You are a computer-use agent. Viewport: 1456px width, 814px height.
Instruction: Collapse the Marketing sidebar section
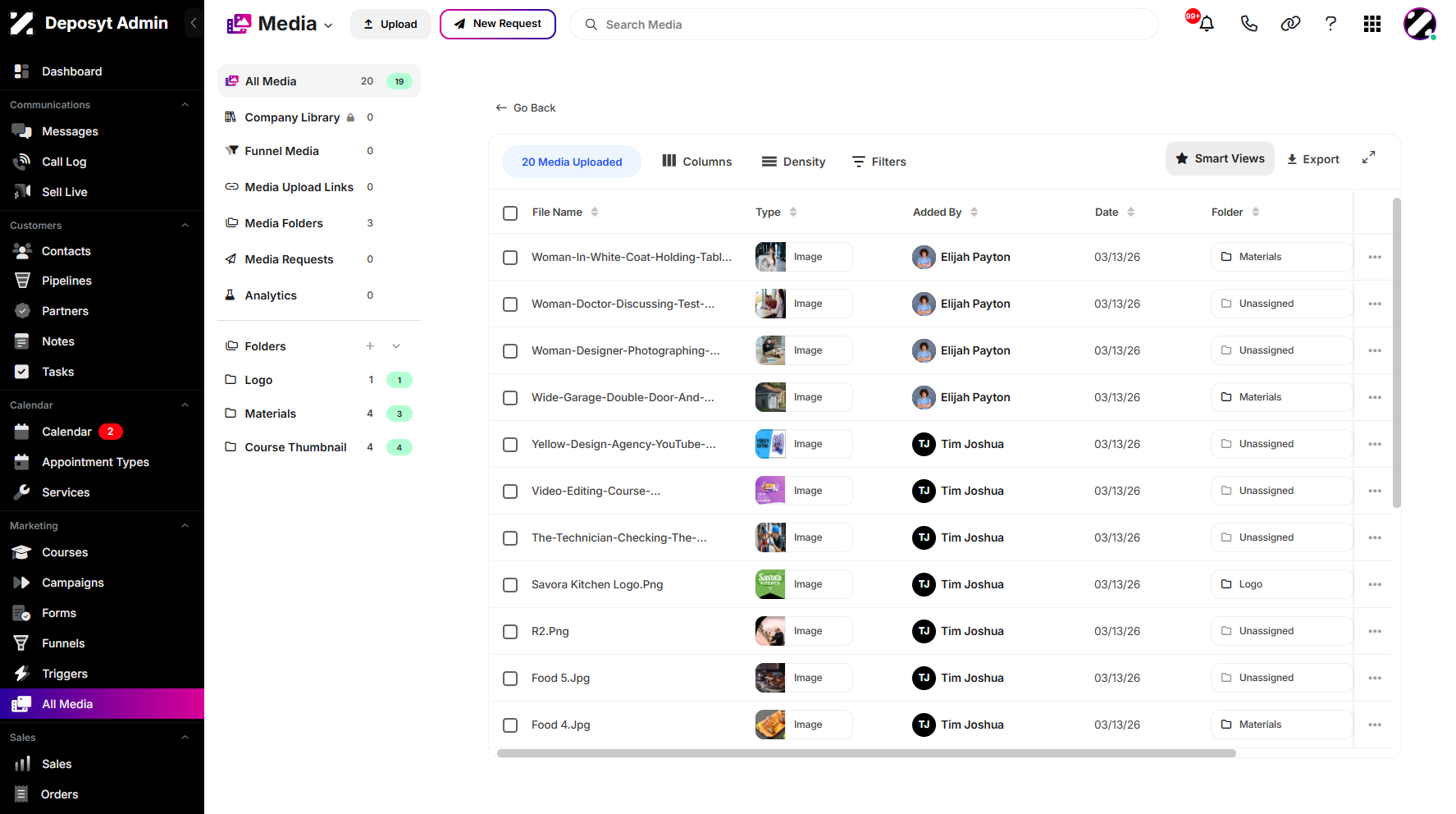(185, 526)
